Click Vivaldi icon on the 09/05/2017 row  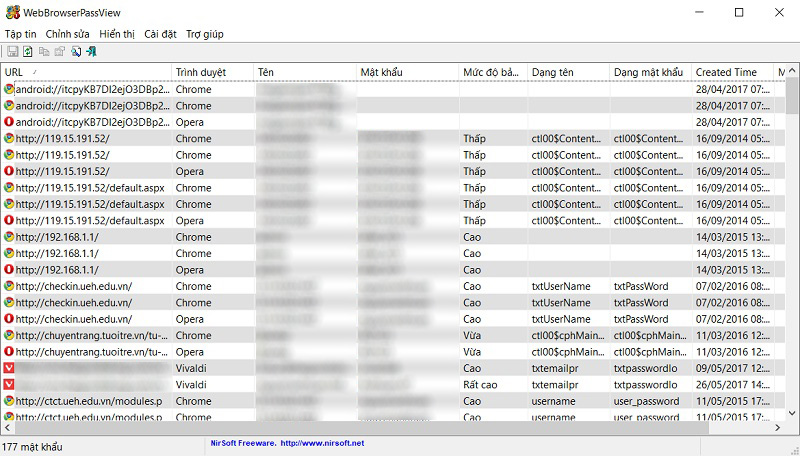click(9, 368)
